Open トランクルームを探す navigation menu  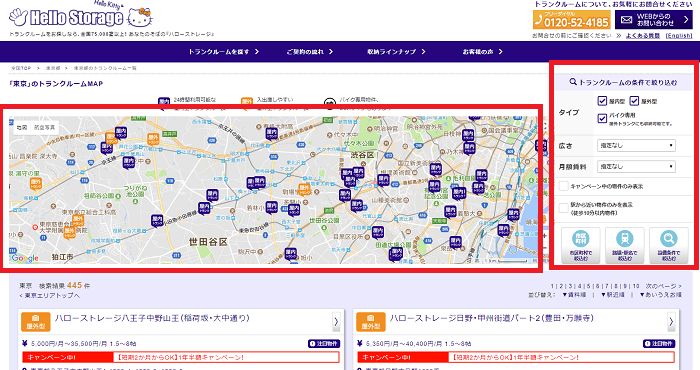click(223, 52)
